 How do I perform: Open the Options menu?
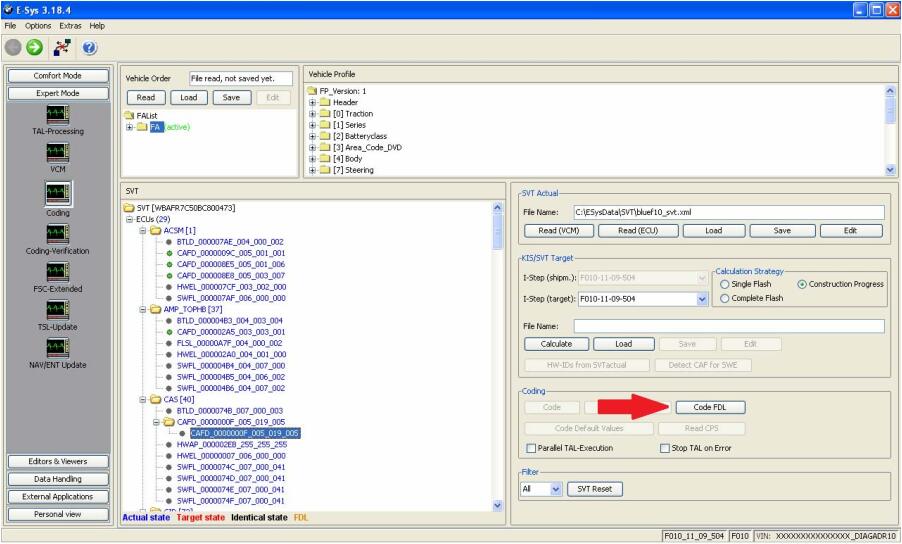[38, 26]
